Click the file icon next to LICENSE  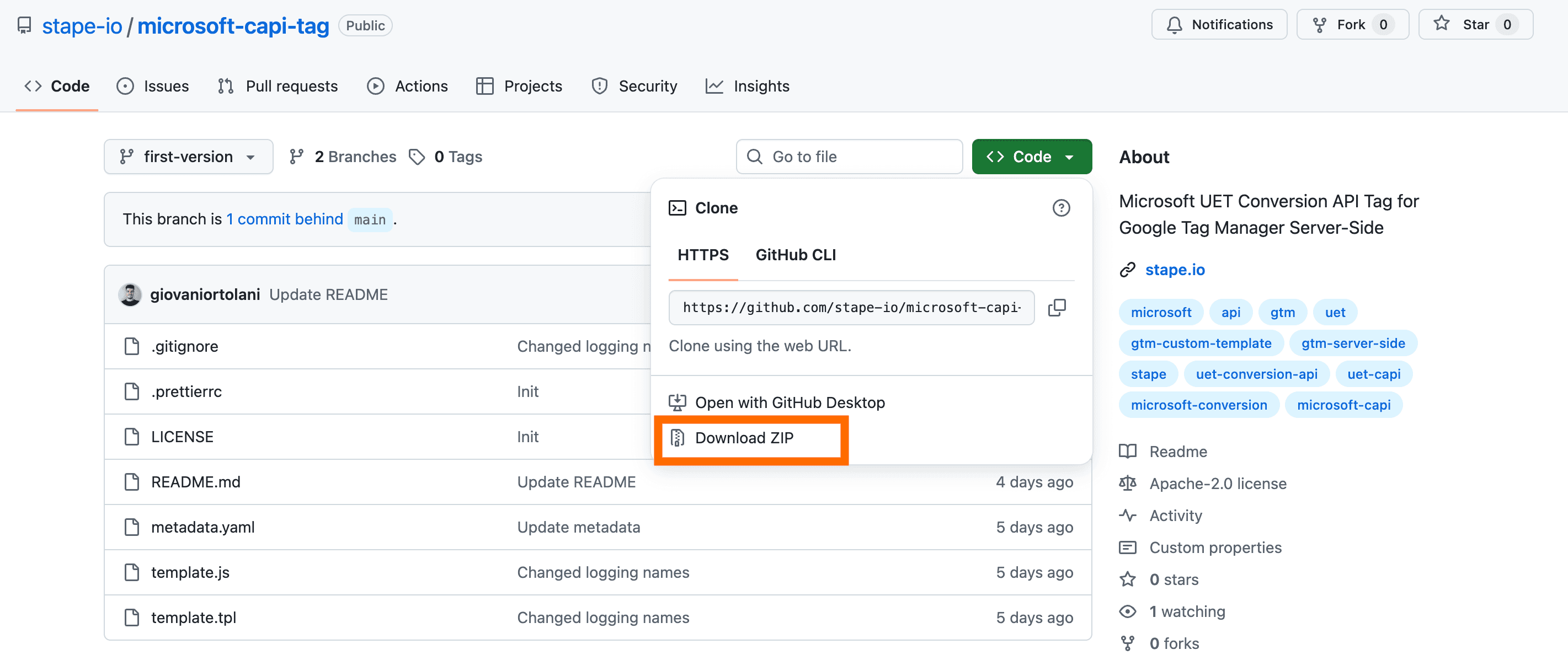click(x=131, y=437)
